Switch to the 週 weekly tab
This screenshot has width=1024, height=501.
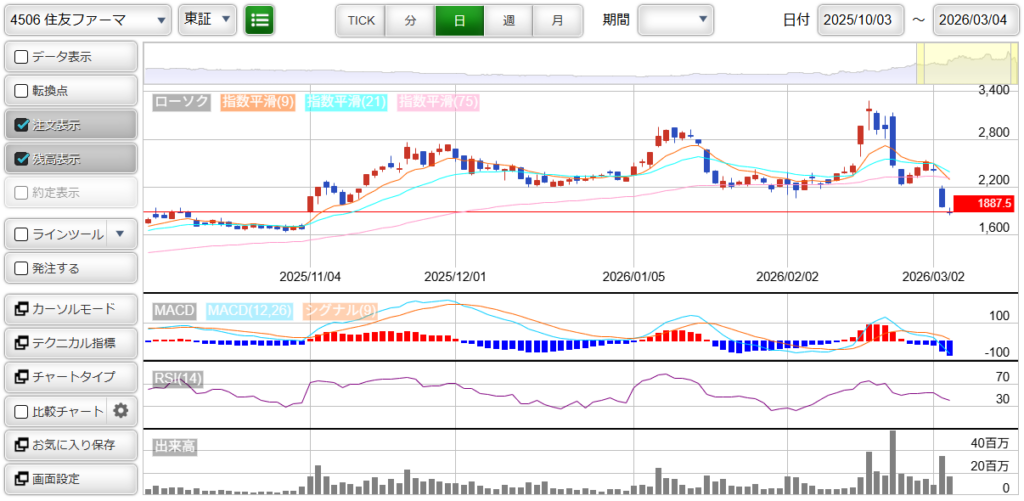click(508, 20)
